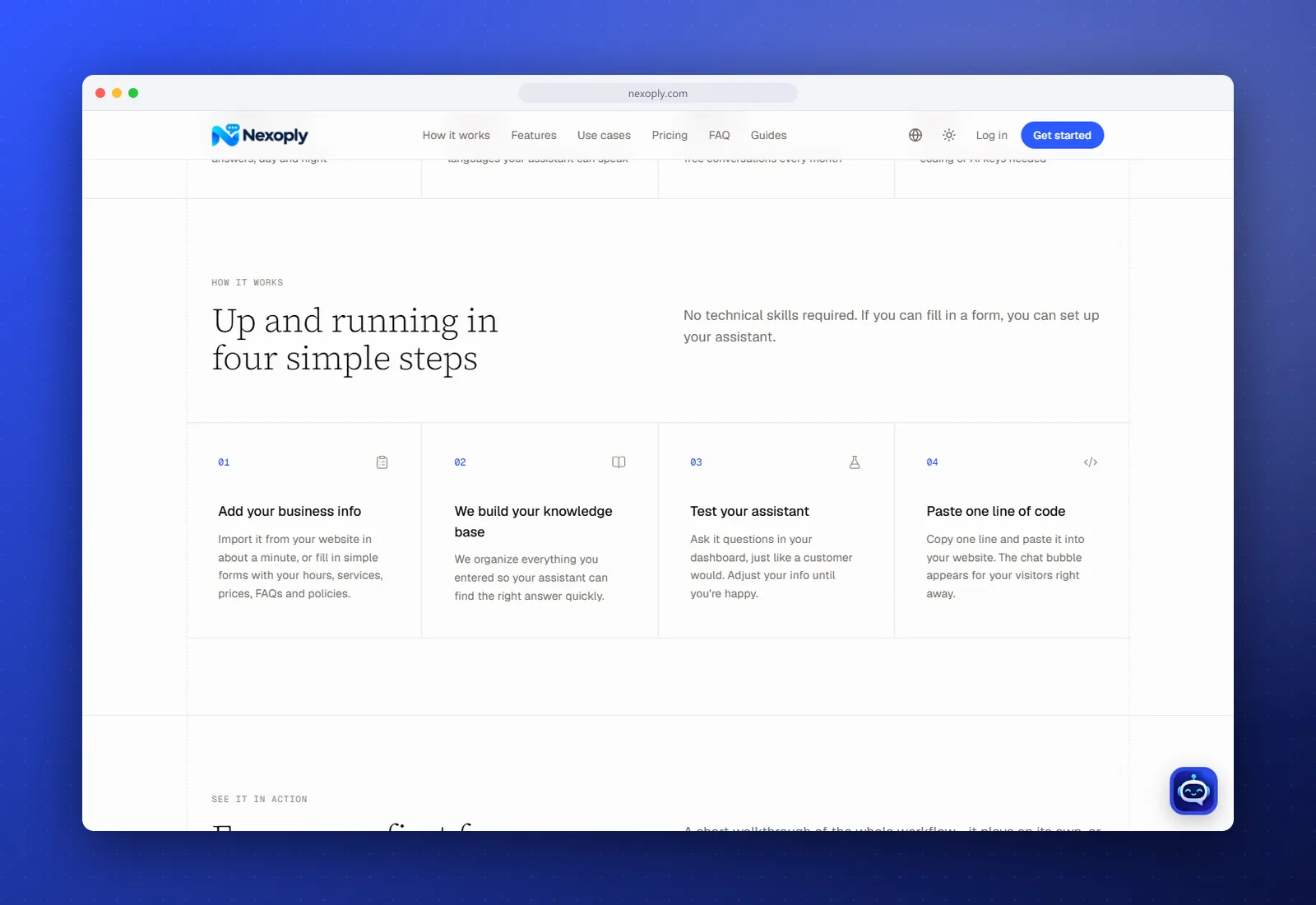
Task: Click Up and running in four simple steps
Action: point(354,339)
